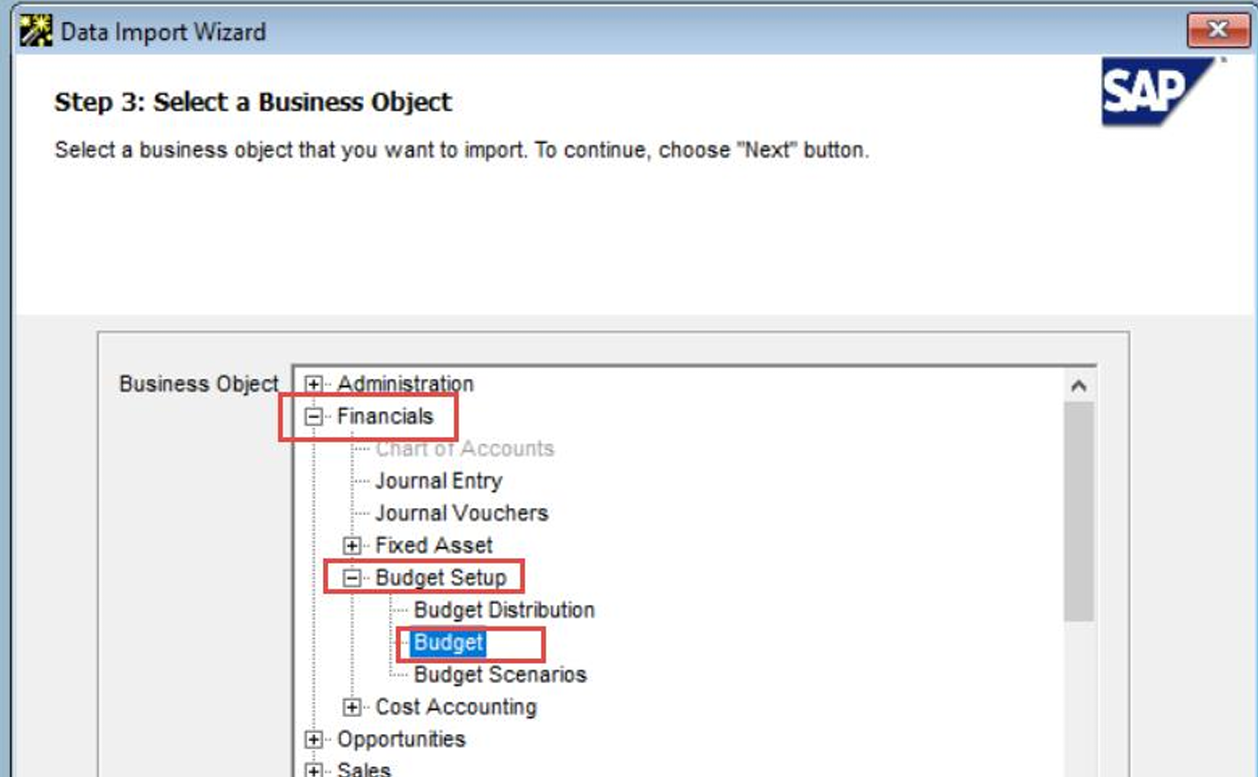Click the SAP logo
The width and height of the screenshot is (1258, 777).
click(1160, 92)
